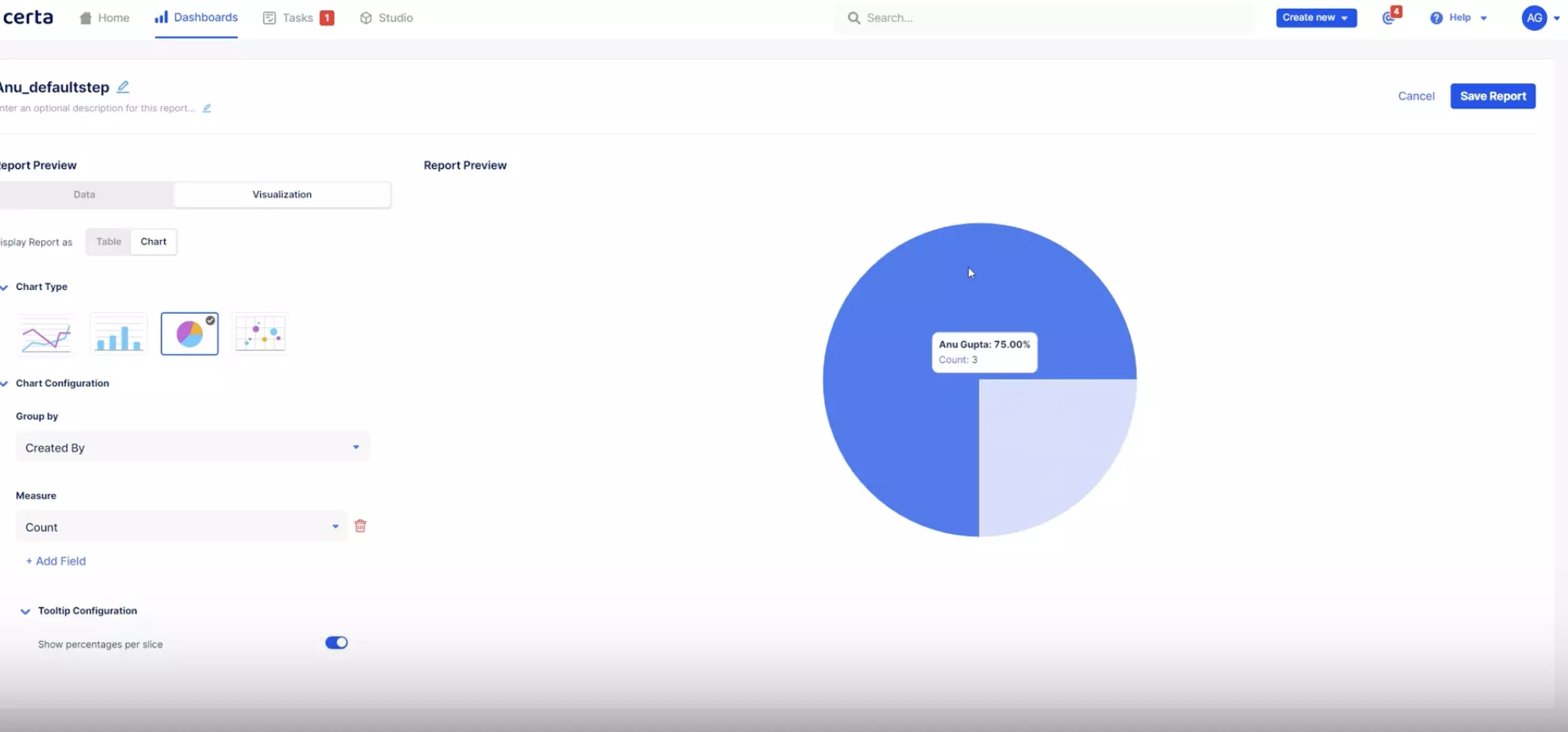
Task: Select the line chart type
Action: click(45, 333)
